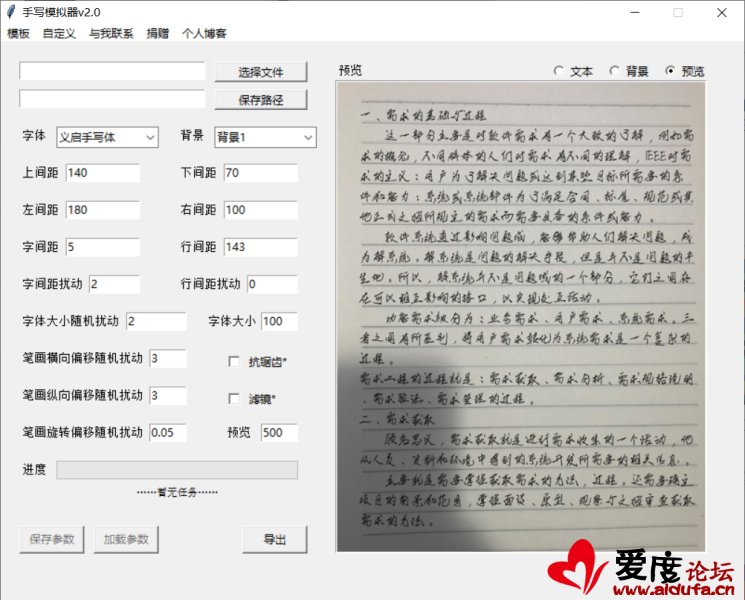Click the 笔画横向偏移随机扰动 field
745x600 pixels.
168,358
